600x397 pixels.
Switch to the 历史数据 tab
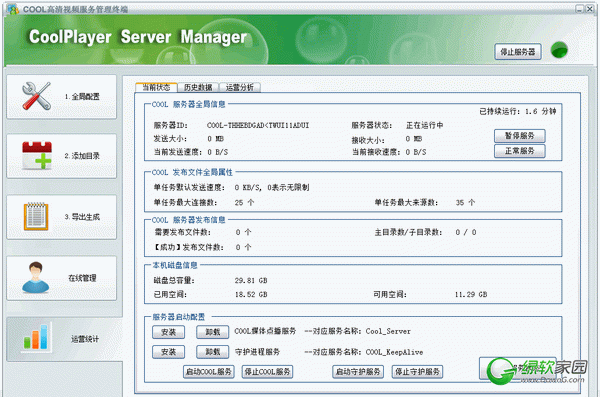click(x=198, y=87)
